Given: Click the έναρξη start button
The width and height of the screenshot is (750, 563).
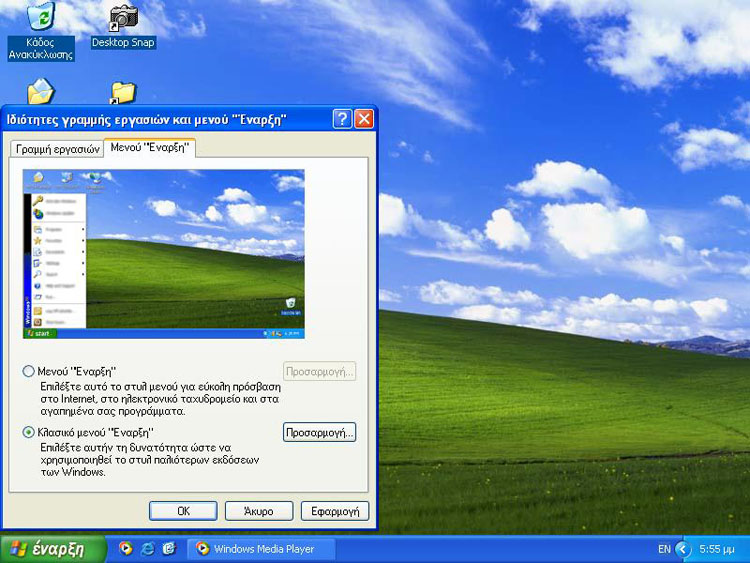Looking at the screenshot, I should 53,549.
